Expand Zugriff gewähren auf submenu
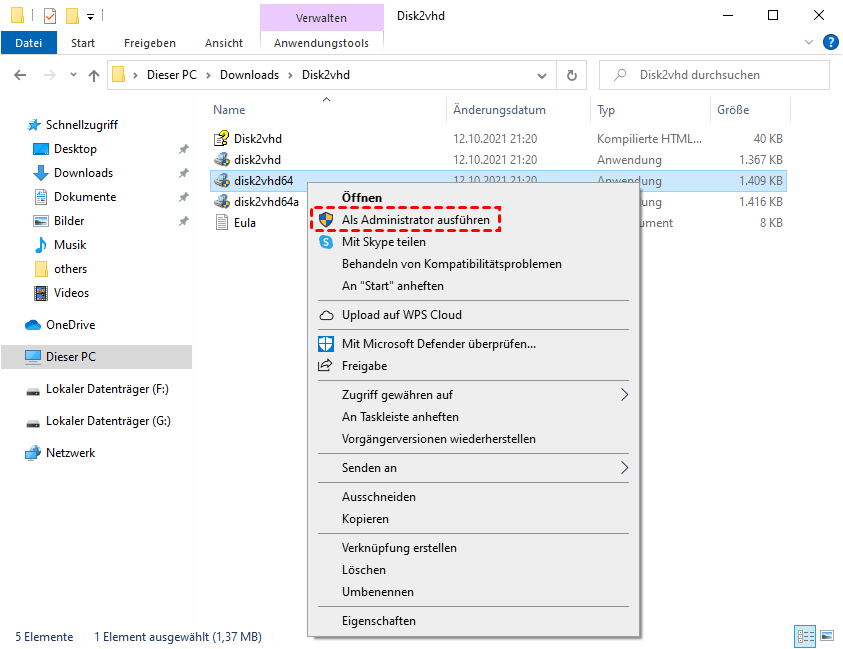 point(473,395)
